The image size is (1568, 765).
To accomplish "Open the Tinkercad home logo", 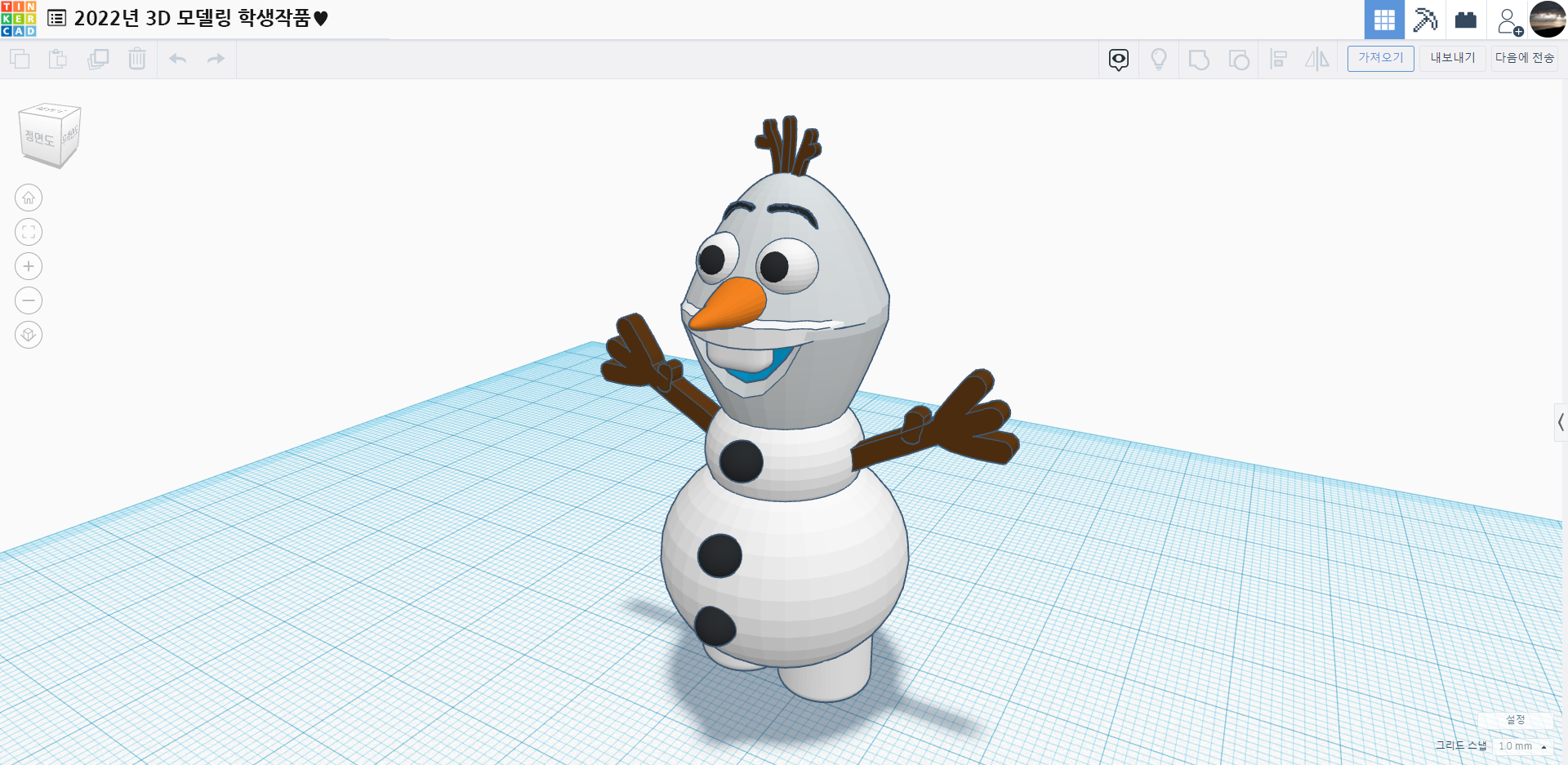I will click(x=19, y=19).
